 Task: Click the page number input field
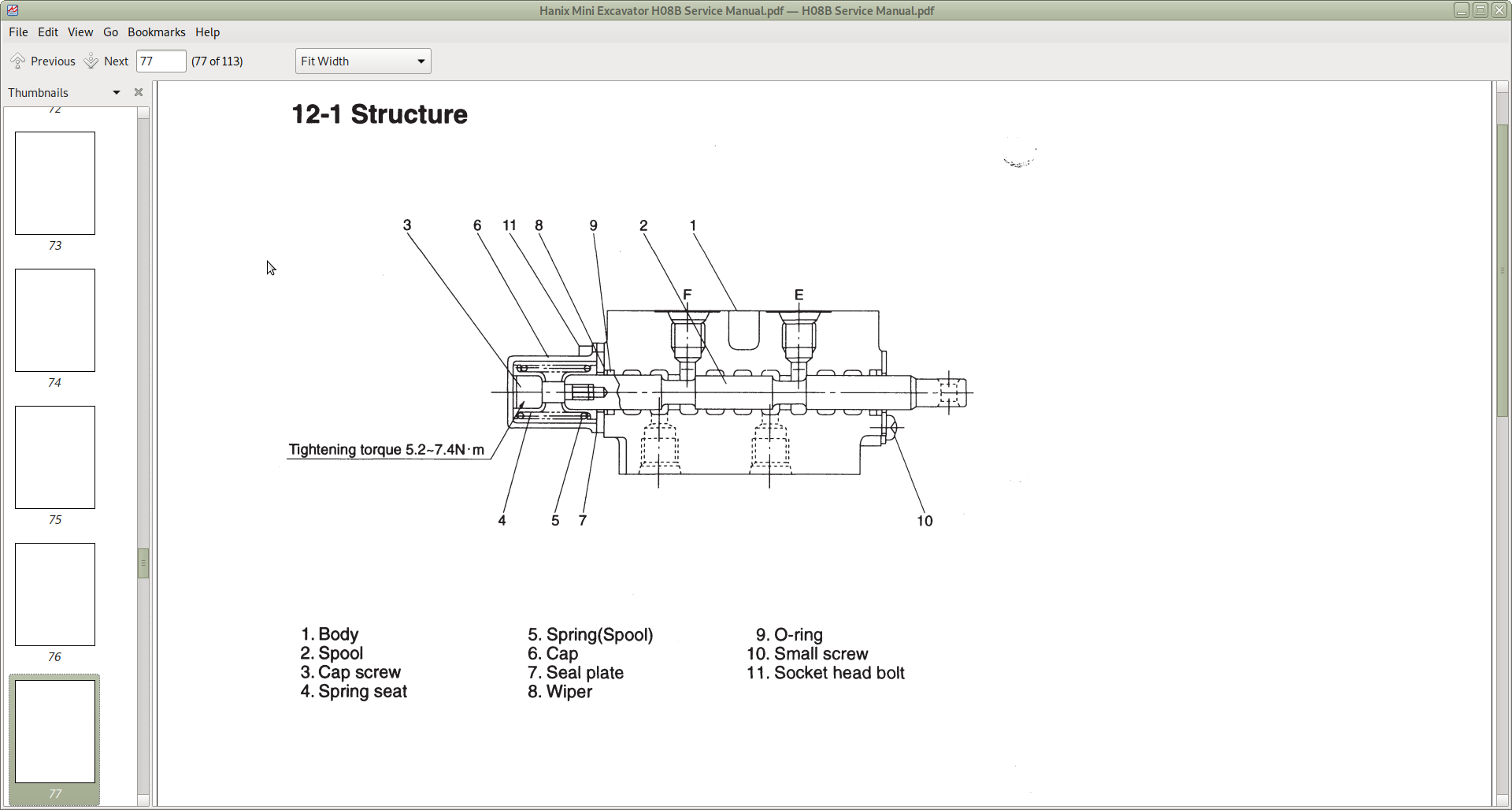point(161,61)
